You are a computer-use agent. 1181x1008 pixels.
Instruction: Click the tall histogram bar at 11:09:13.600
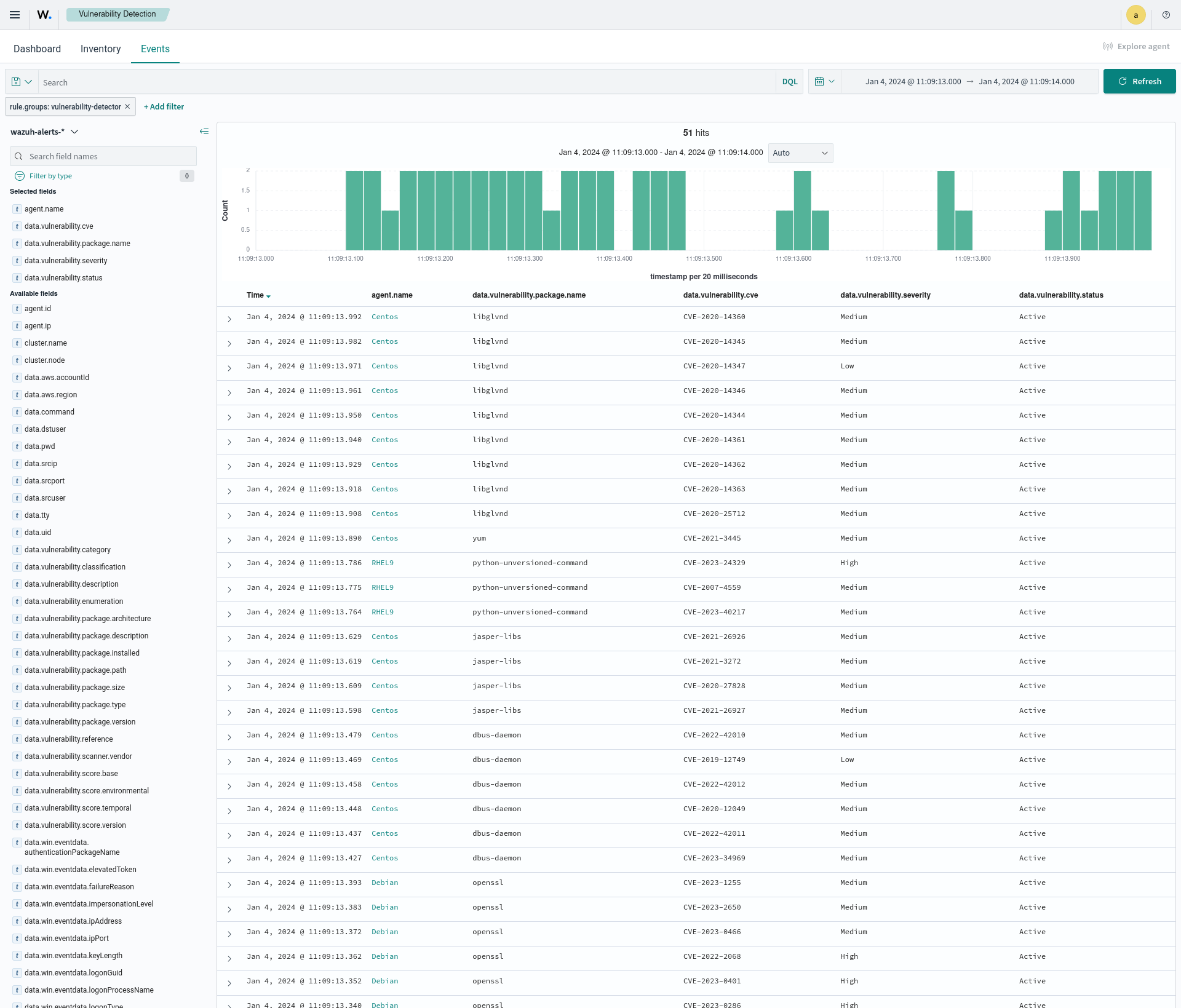coord(802,210)
